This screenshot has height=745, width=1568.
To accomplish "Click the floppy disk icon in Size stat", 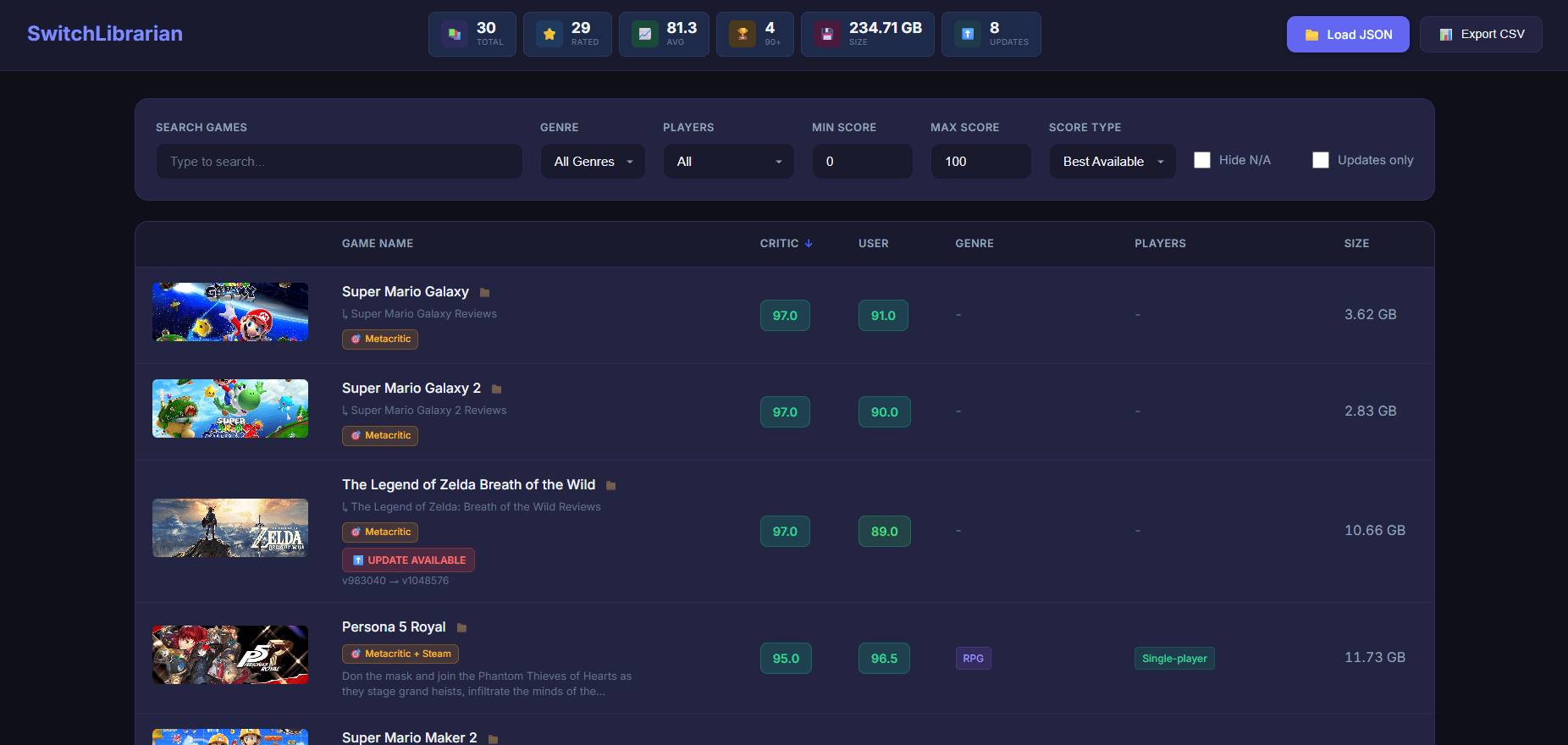I will 827,35.
